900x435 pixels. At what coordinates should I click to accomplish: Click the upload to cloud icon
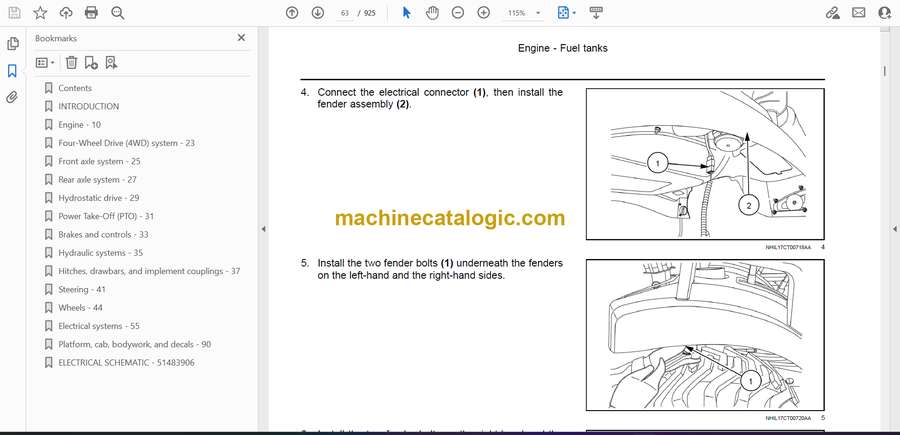click(66, 13)
